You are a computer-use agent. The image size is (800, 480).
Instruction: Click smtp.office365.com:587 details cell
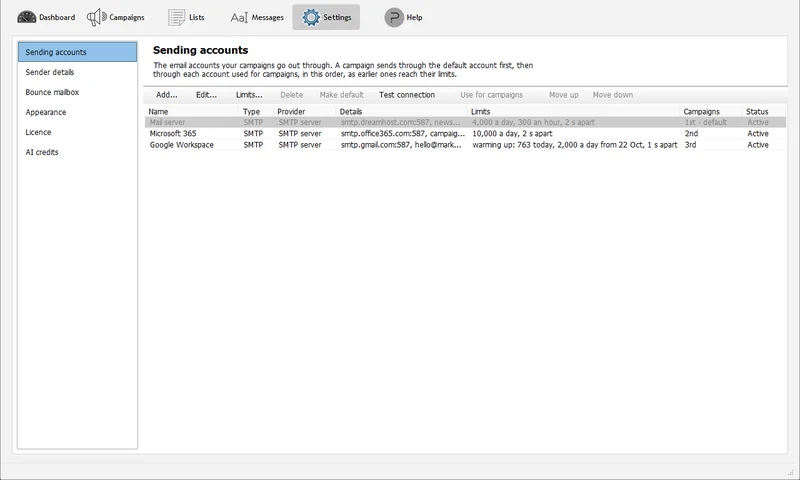[x=403, y=134]
